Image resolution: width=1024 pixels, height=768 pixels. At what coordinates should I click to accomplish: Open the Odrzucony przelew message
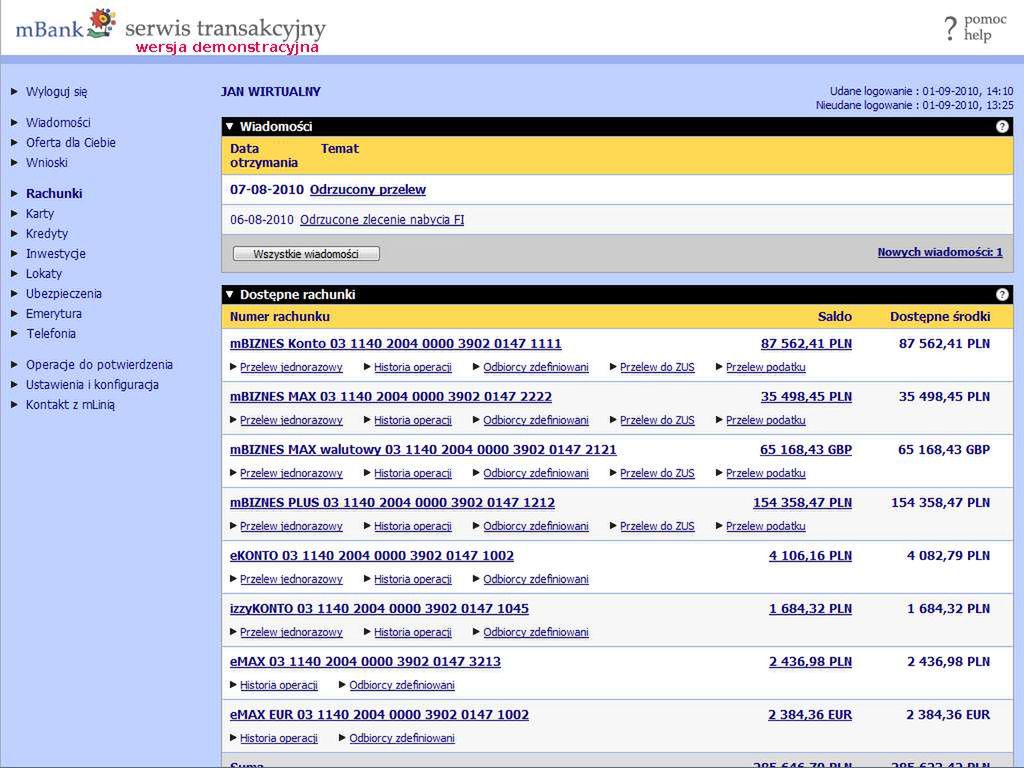click(368, 189)
